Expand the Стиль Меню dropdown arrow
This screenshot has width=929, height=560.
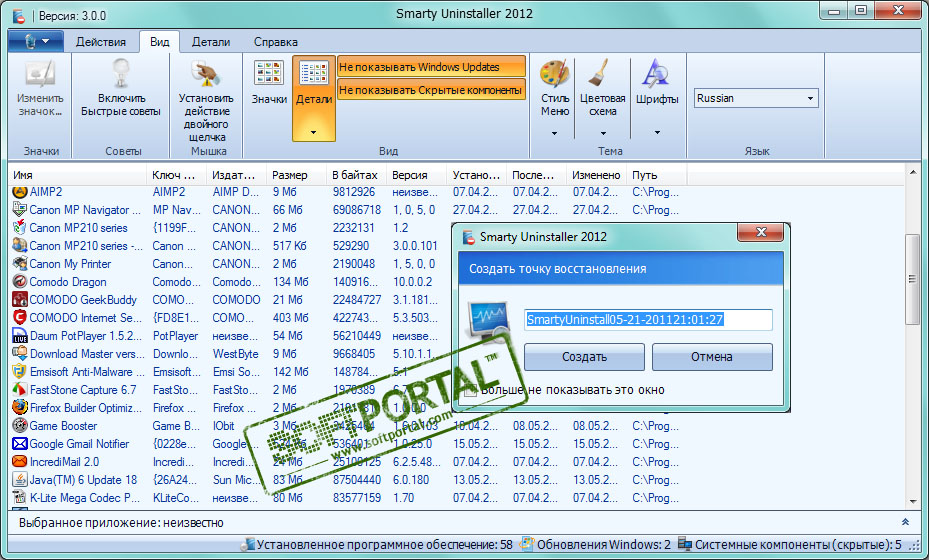[555, 133]
